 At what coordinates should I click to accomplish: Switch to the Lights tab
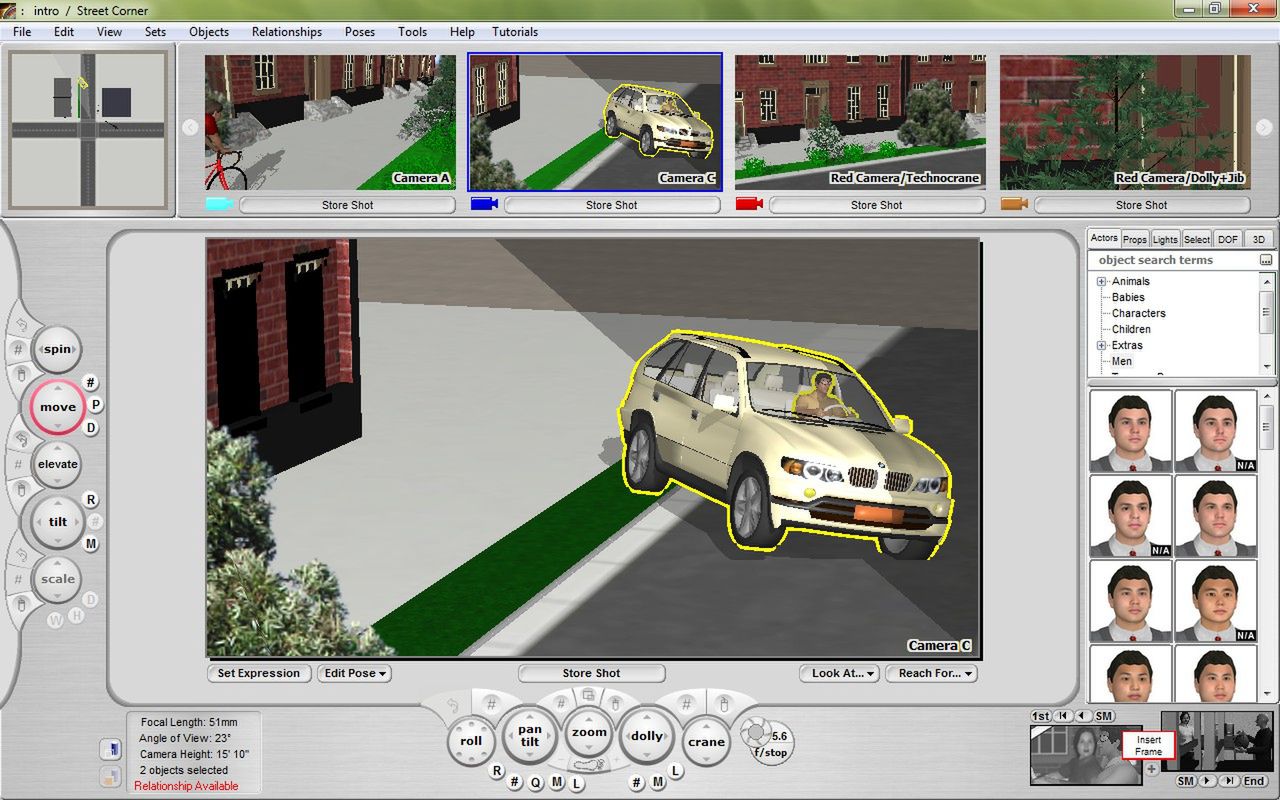click(x=1165, y=239)
